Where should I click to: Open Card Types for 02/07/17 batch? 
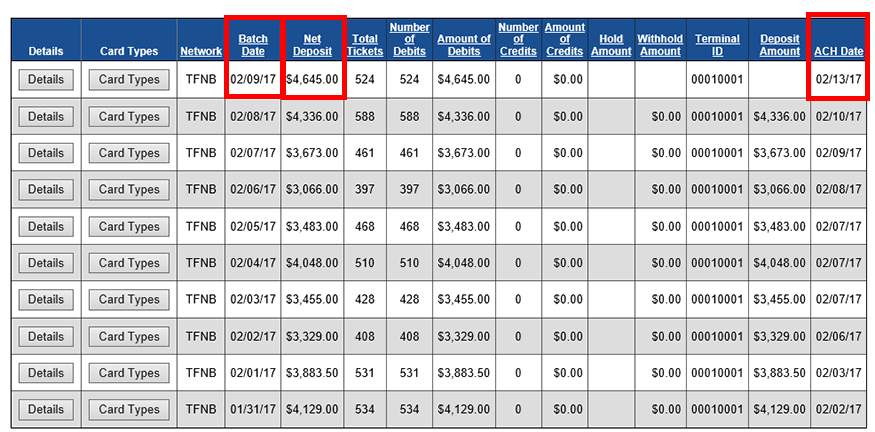pyautogui.click(x=129, y=153)
